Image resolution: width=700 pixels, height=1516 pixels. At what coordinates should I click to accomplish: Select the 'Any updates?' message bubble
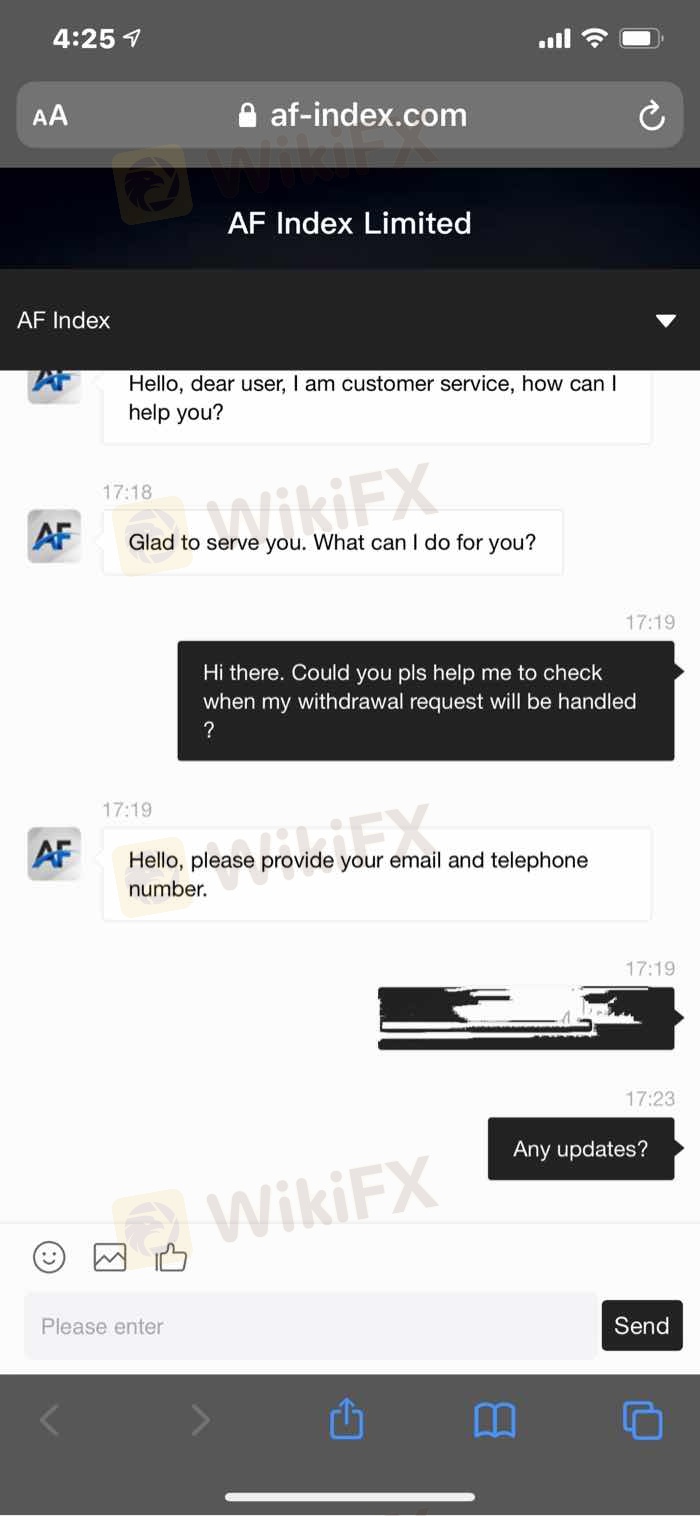click(x=580, y=1149)
